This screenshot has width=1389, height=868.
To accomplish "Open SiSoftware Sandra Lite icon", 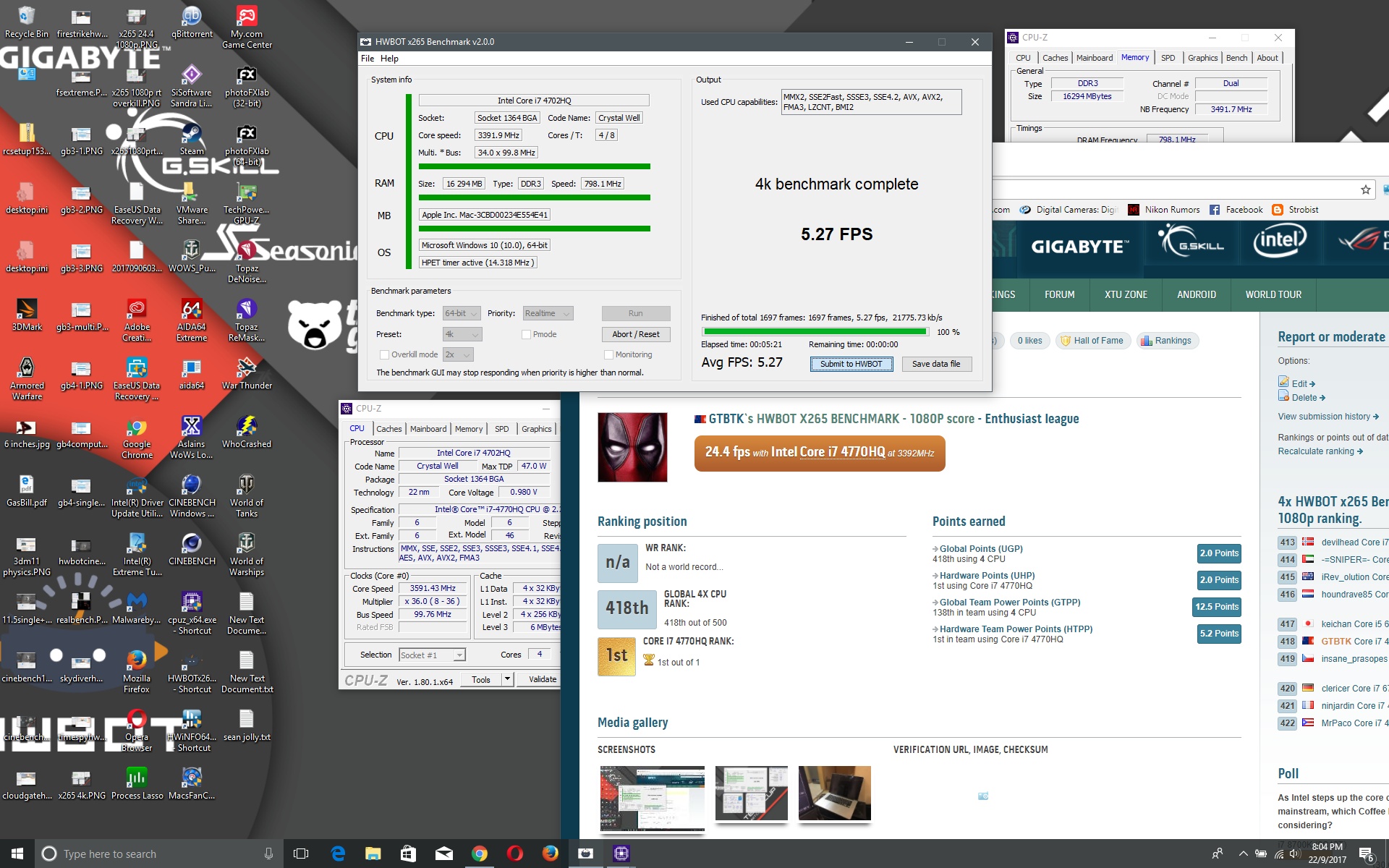I will point(192,87).
